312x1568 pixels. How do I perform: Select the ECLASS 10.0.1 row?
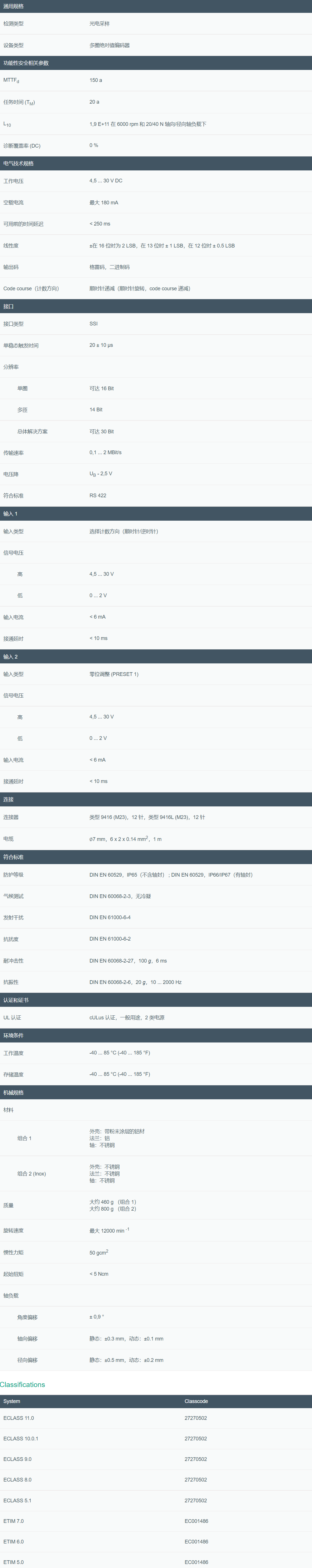[156, 1439]
